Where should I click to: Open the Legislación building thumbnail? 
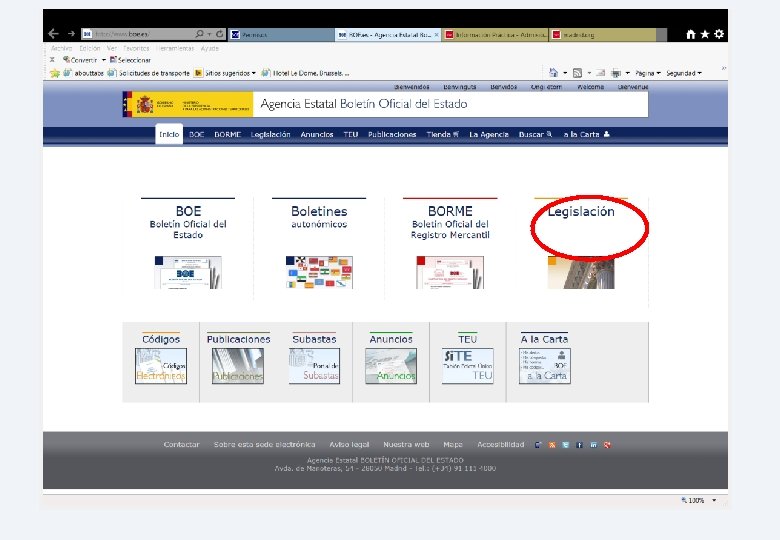click(581, 272)
